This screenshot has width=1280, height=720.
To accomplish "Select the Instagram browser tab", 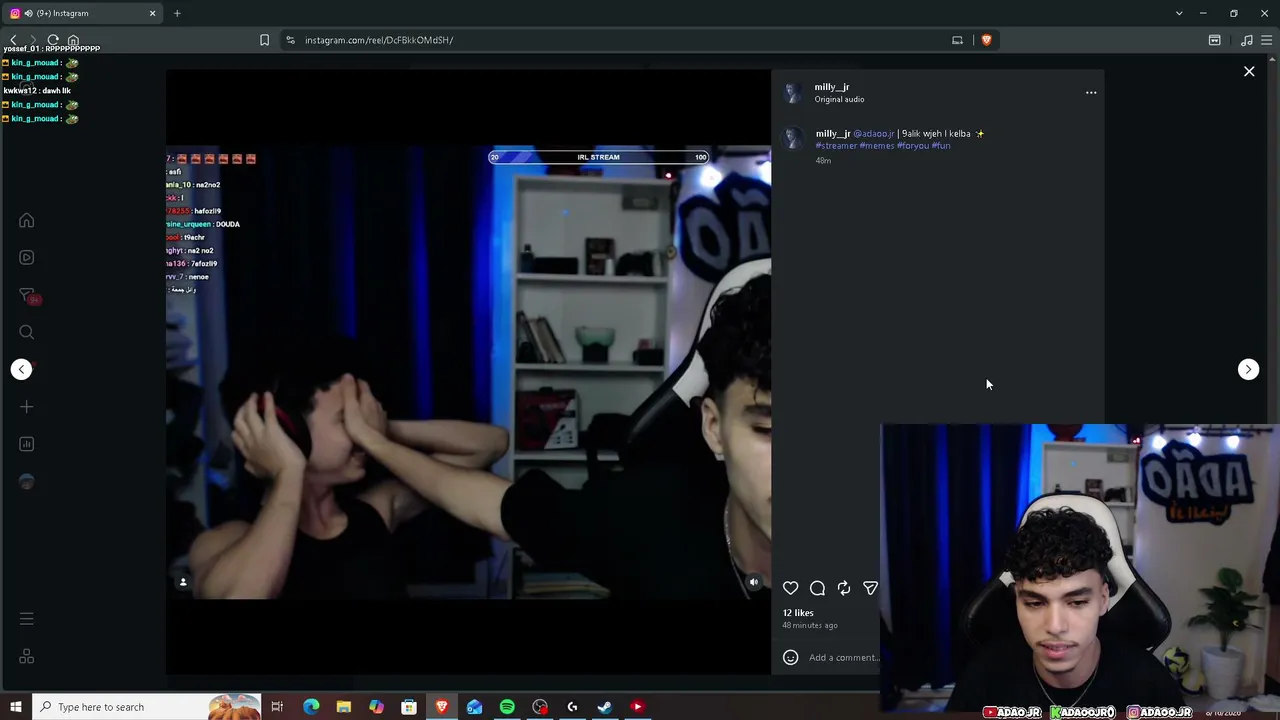I will [x=80, y=13].
